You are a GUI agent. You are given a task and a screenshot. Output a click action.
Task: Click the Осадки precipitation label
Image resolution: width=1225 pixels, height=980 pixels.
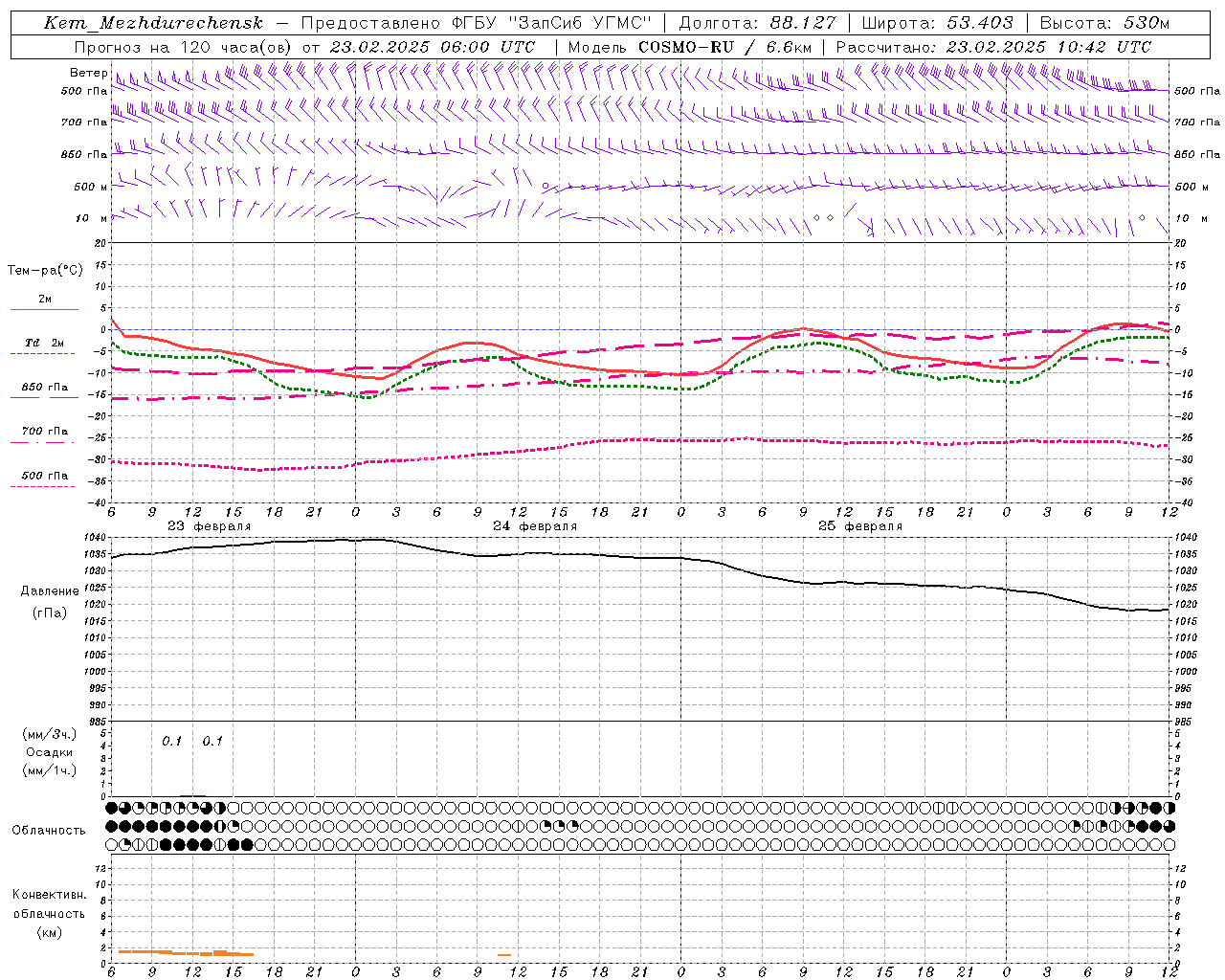point(50,752)
